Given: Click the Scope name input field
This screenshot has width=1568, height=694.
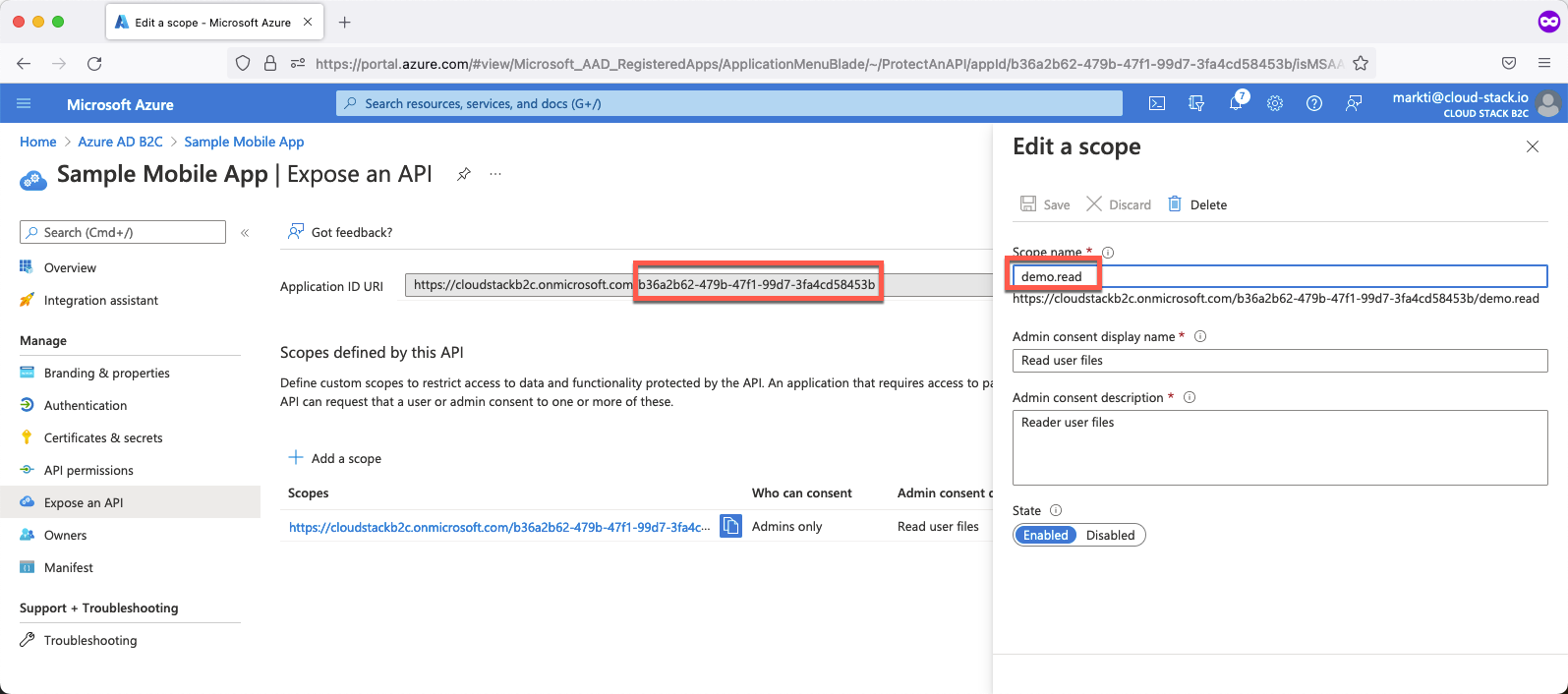Looking at the screenshot, I should pyautogui.click(x=1280, y=276).
